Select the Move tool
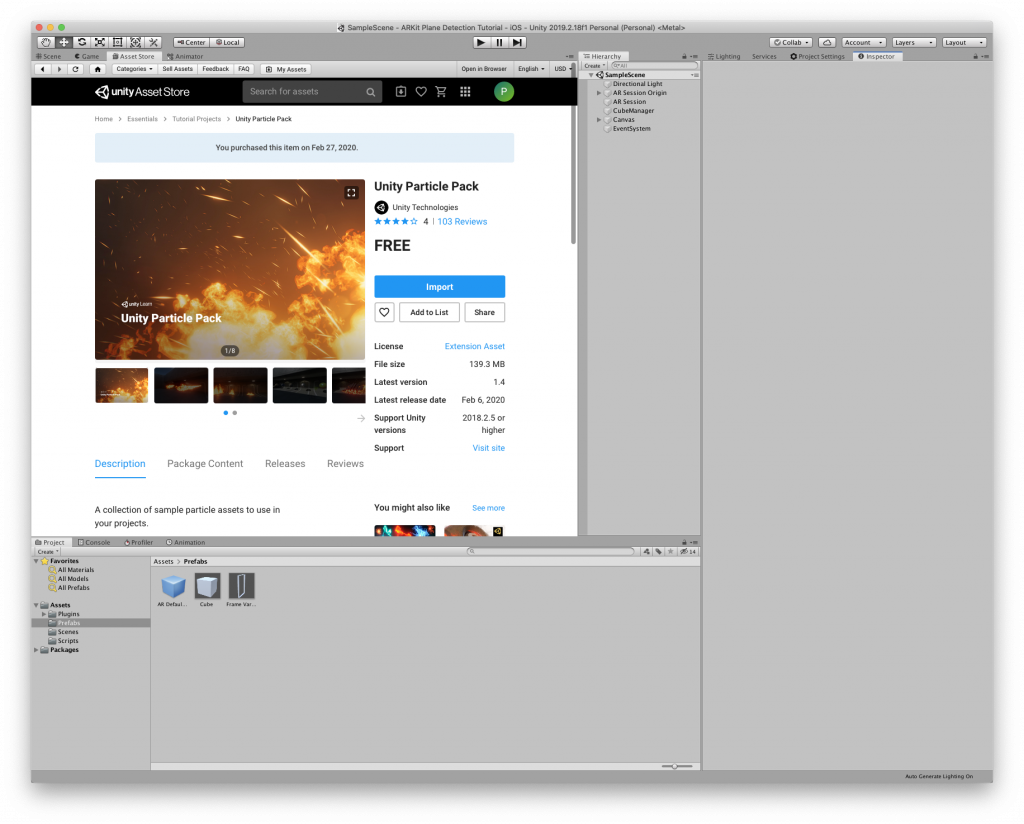This screenshot has width=1024, height=824. (64, 42)
